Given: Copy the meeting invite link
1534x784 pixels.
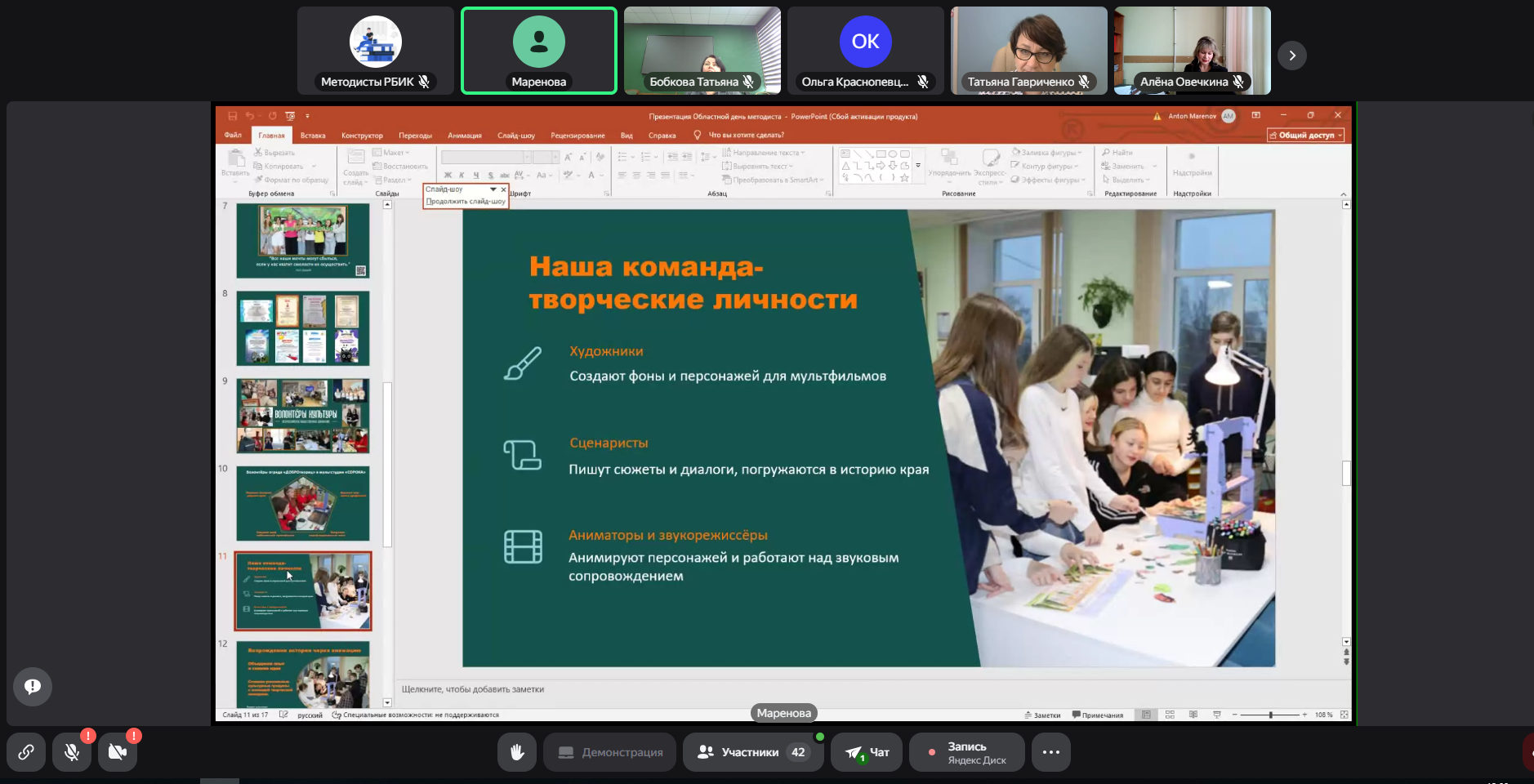Looking at the screenshot, I should point(26,752).
